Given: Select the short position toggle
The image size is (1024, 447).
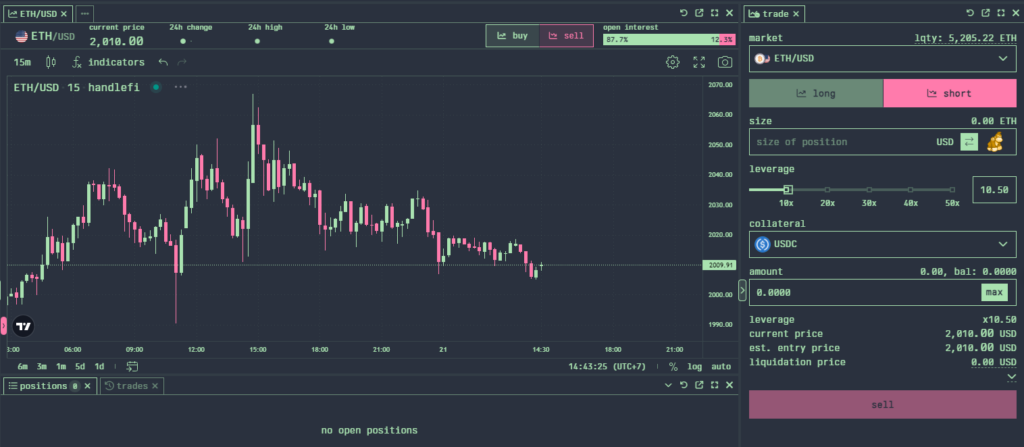Looking at the screenshot, I should coord(950,93).
